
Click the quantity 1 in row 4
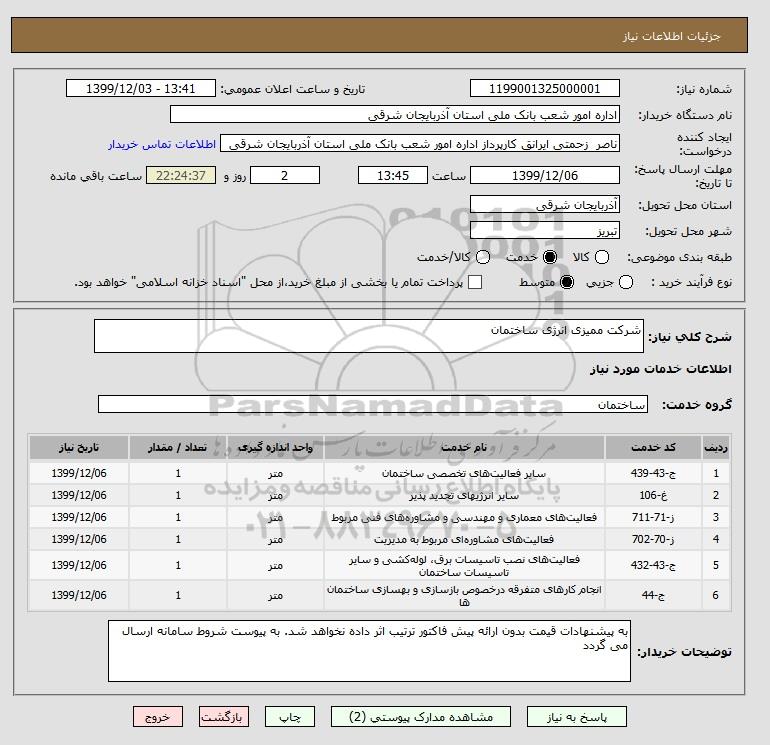[x=178, y=539]
